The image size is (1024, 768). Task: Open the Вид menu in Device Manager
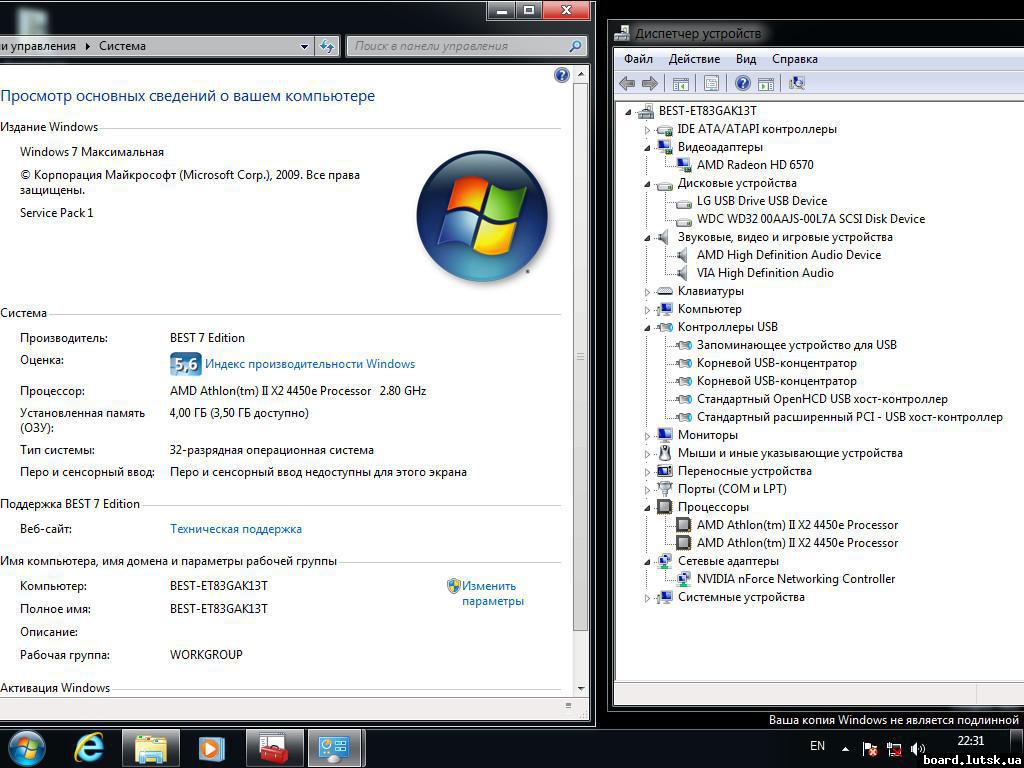[746, 59]
